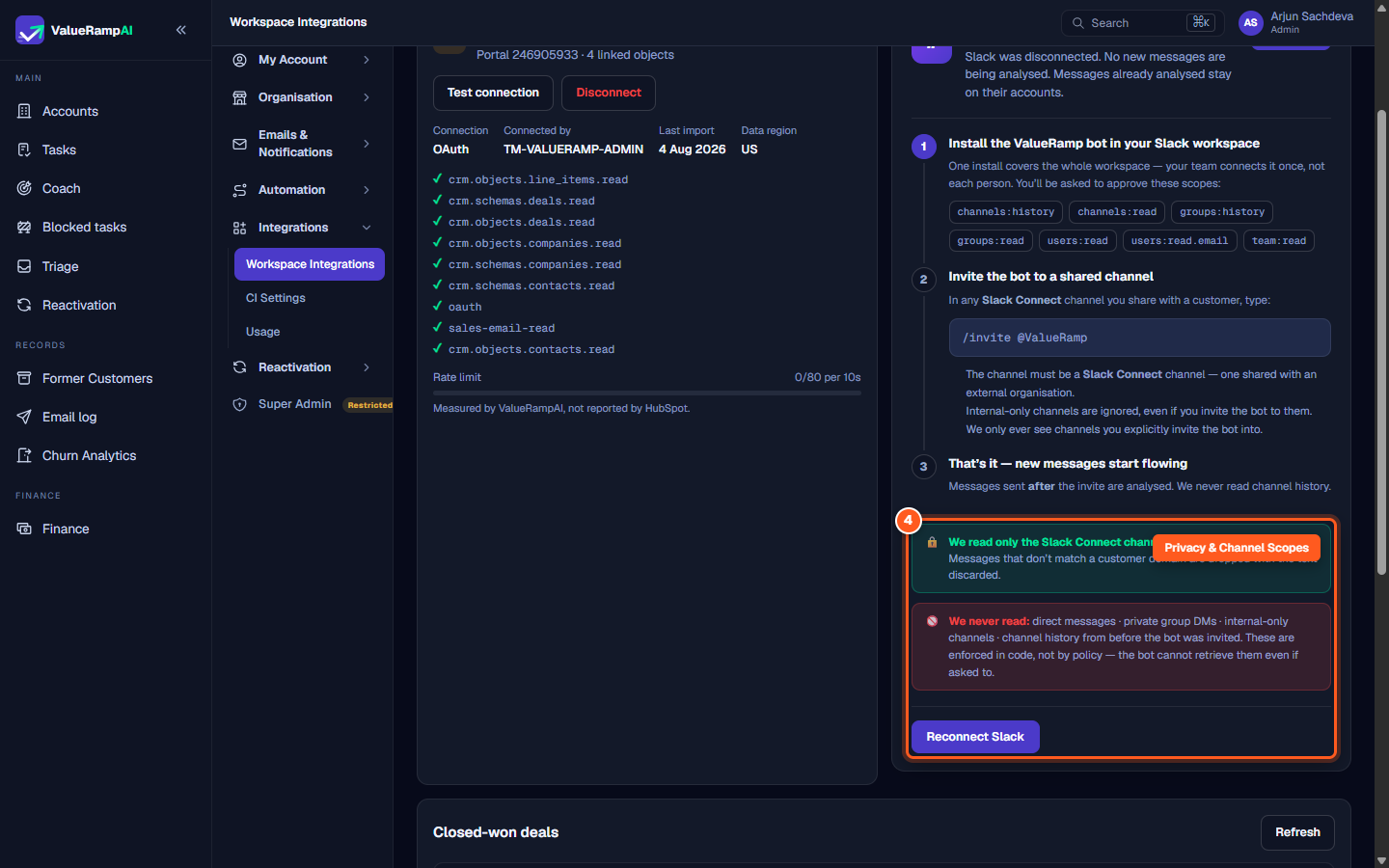
Task: Click the My Account user icon
Action: pyautogui.click(x=239, y=60)
